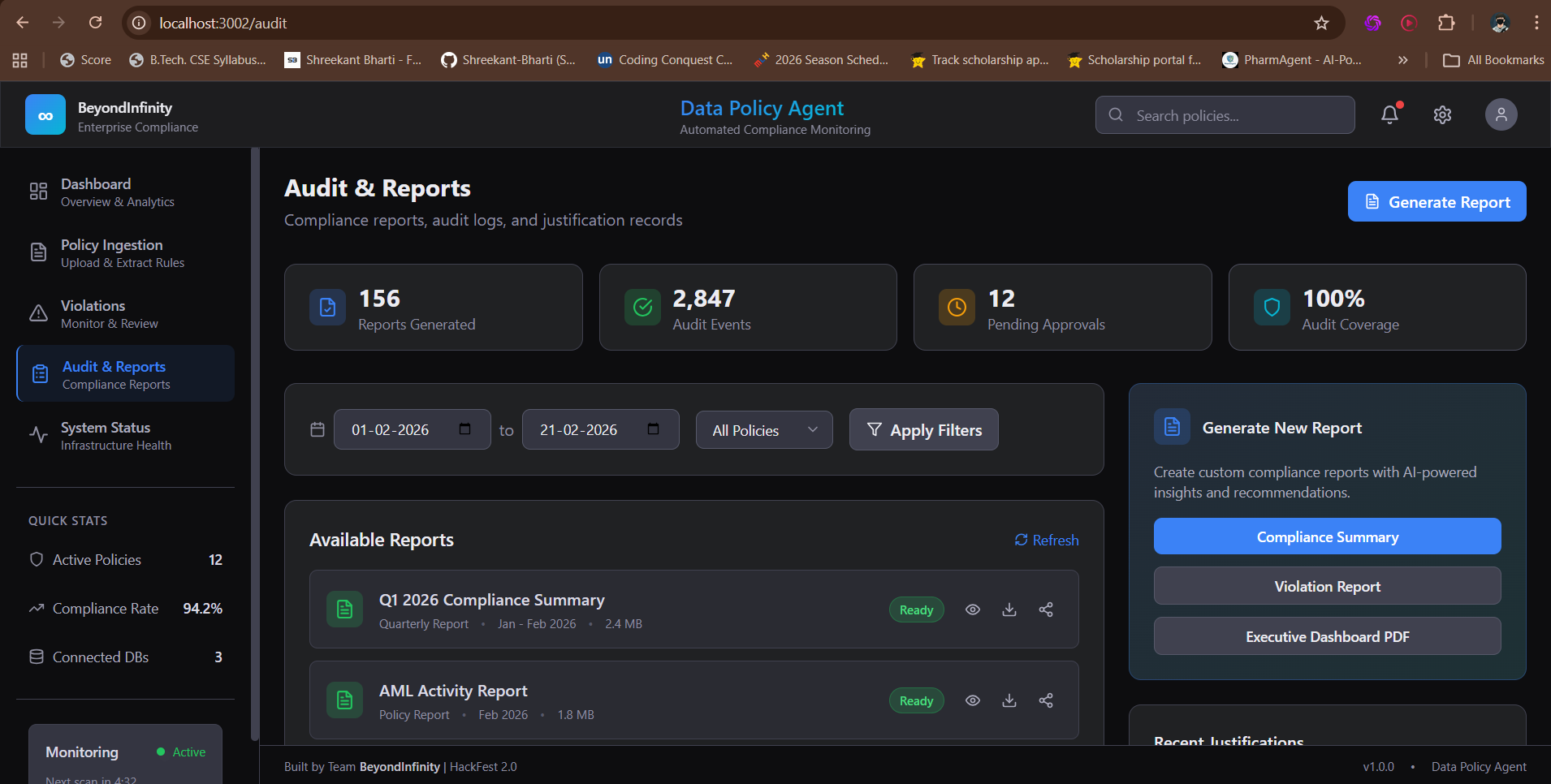This screenshot has width=1551, height=784.
Task: Generate a Violation Report
Action: 1327,586
